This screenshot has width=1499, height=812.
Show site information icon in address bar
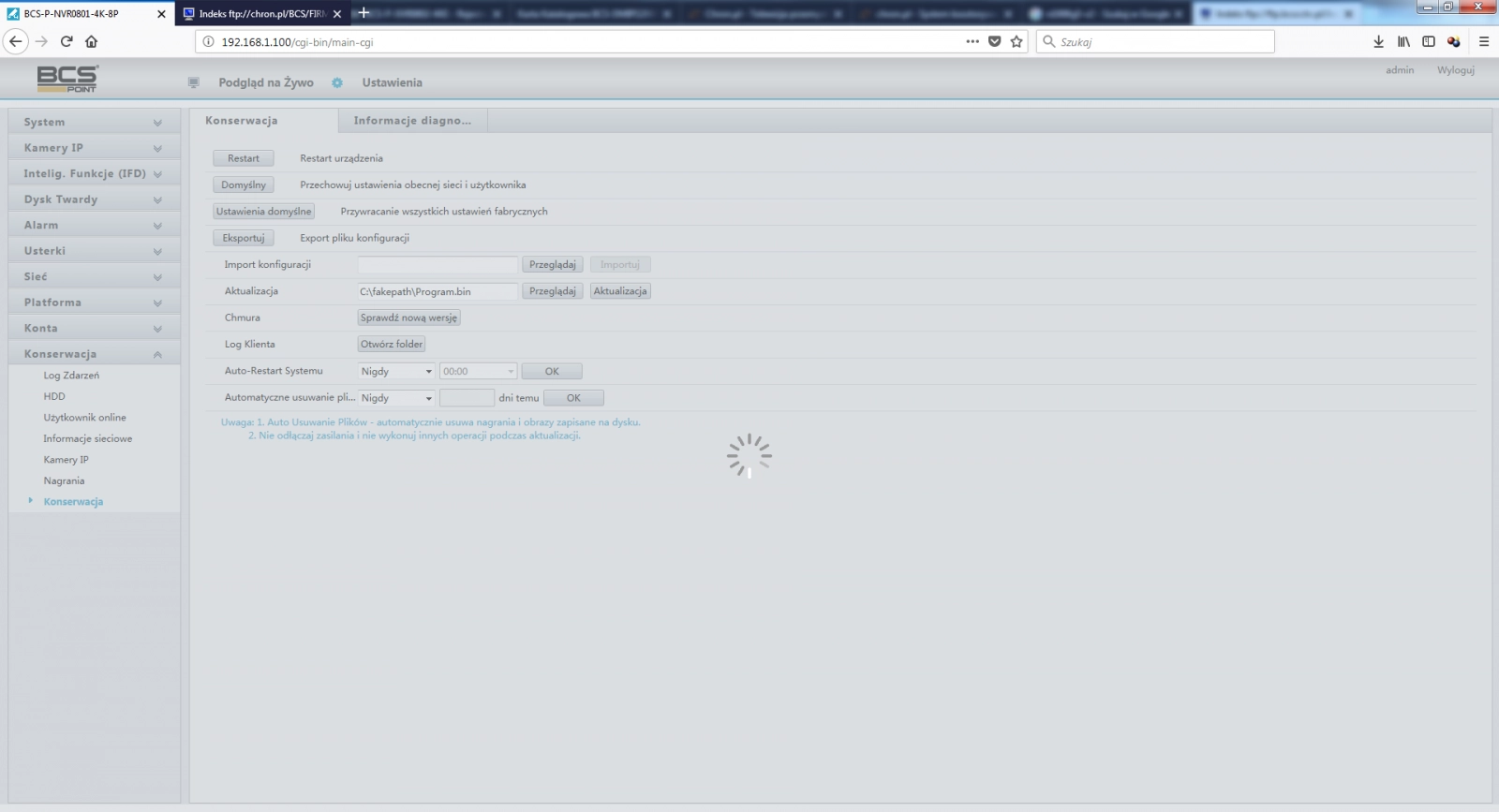point(208,41)
